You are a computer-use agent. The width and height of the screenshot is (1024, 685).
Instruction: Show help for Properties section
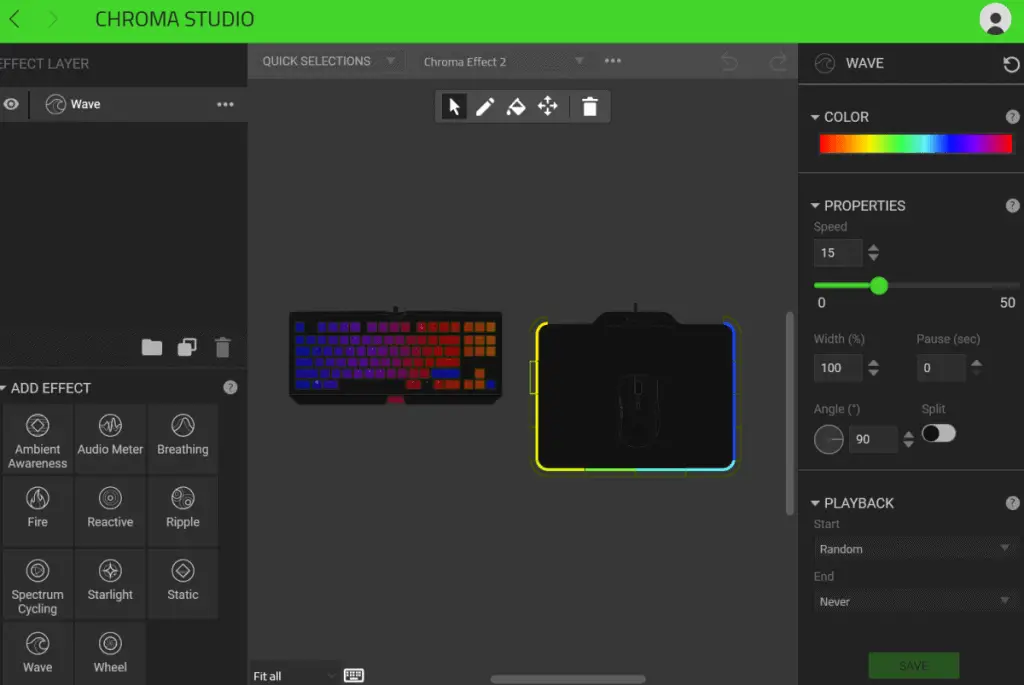pyautogui.click(x=1012, y=206)
